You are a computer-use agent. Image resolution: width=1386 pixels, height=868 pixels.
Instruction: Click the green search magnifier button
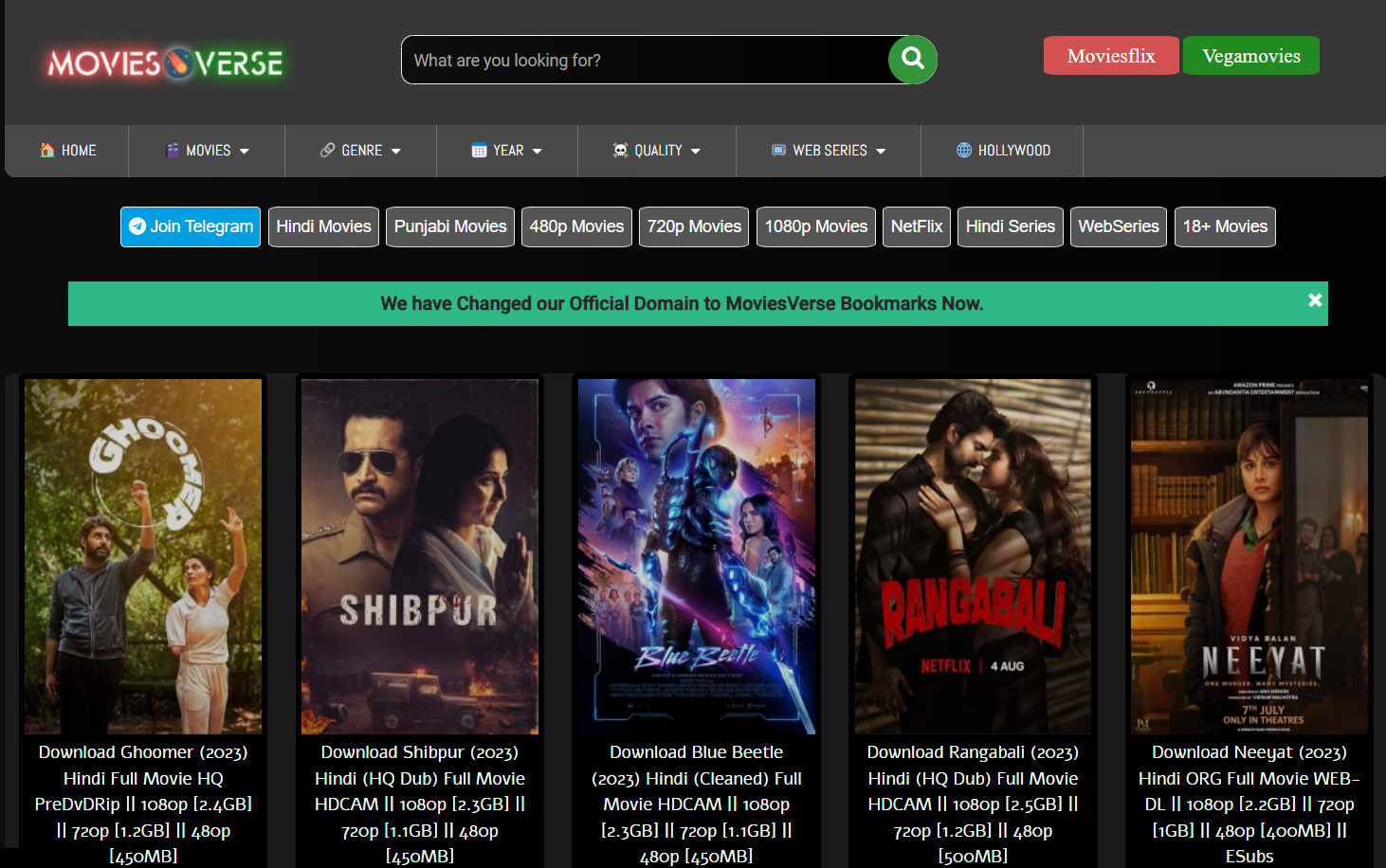[x=913, y=60]
